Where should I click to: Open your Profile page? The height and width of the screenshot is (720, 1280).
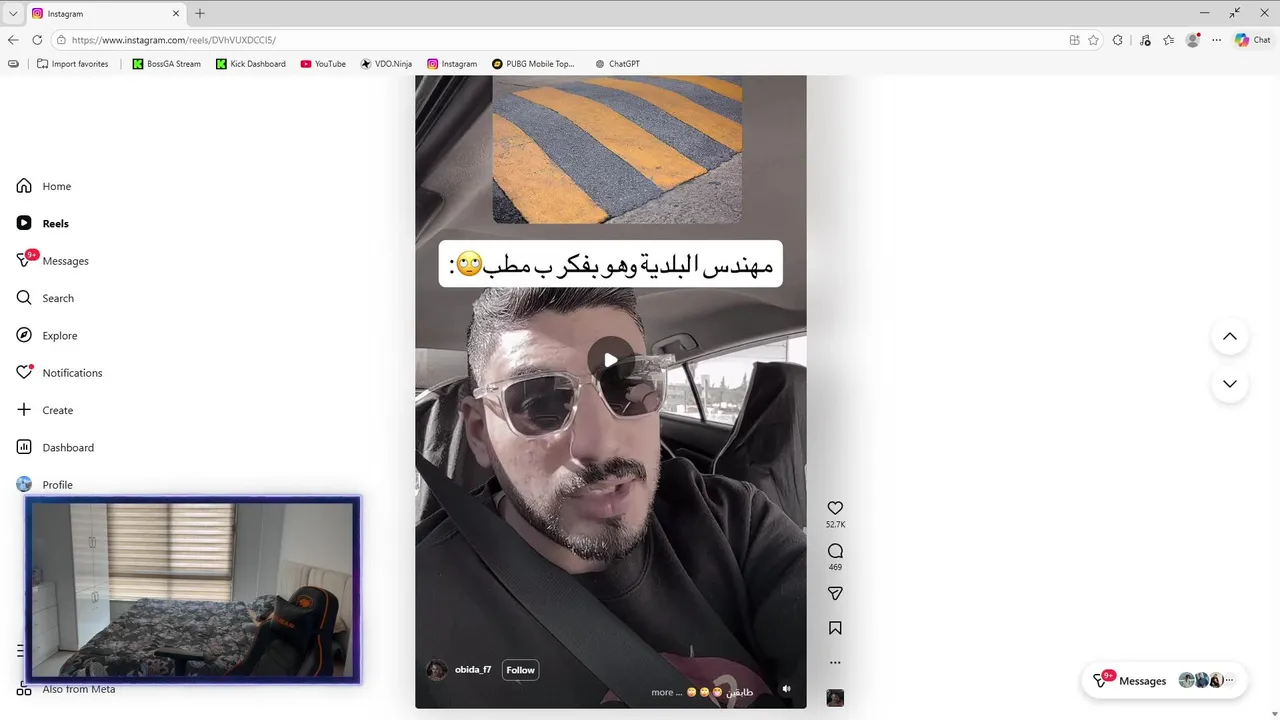click(x=45, y=484)
